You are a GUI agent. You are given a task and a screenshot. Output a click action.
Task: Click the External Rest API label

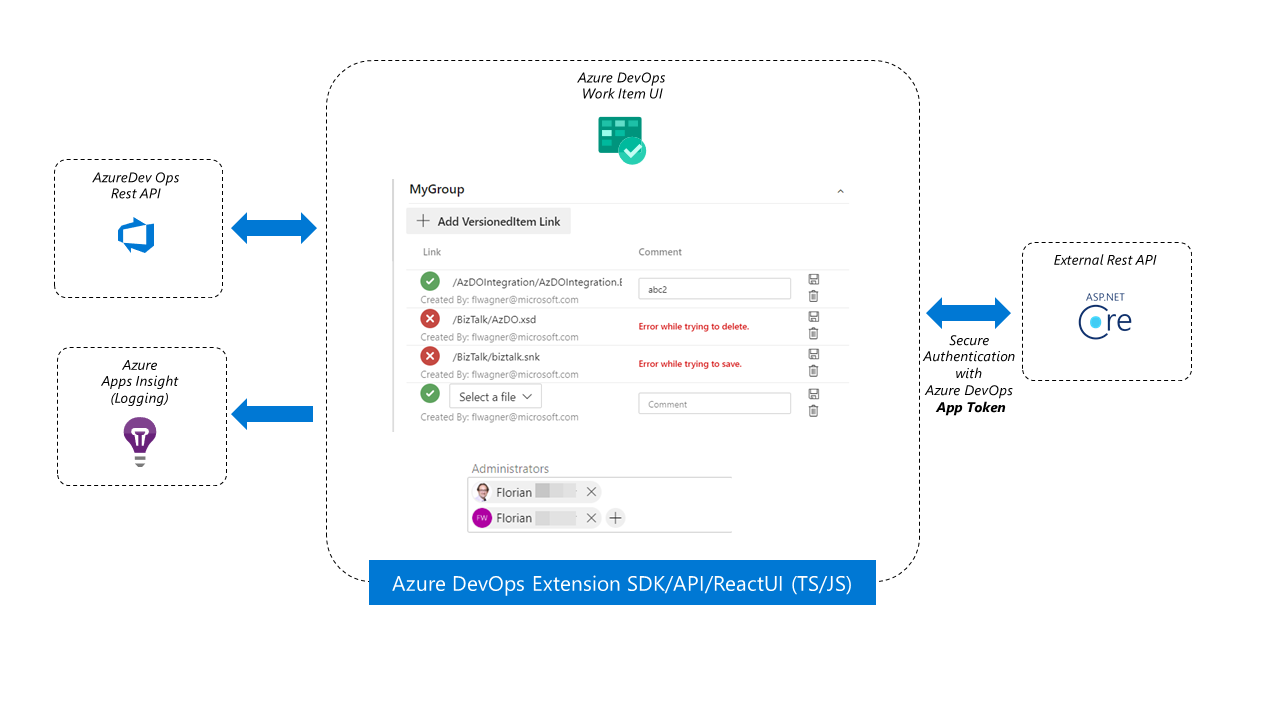[x=1105, y=260]
